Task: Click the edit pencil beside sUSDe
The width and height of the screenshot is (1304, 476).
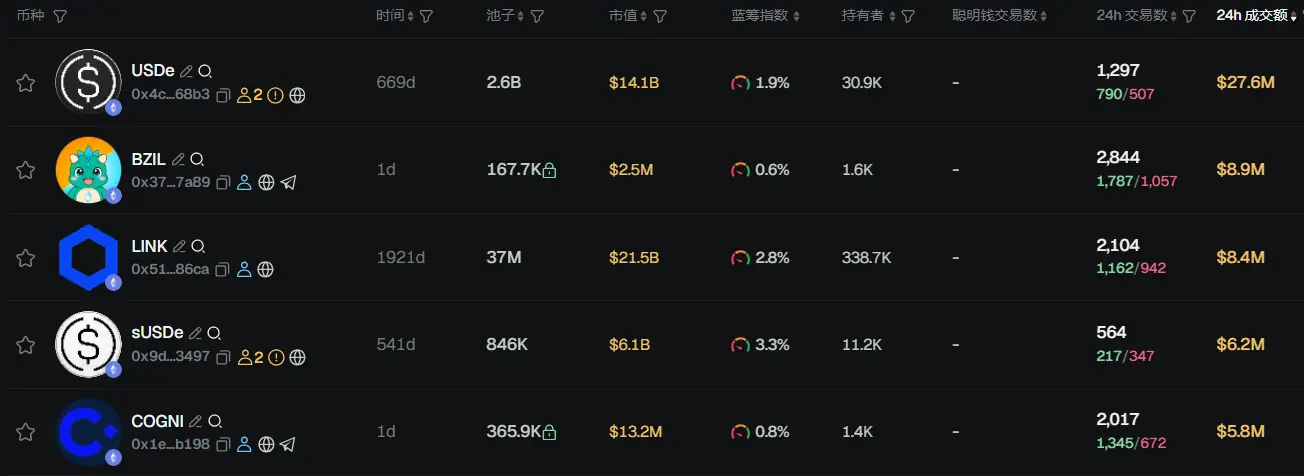Action: coord(195,333)
